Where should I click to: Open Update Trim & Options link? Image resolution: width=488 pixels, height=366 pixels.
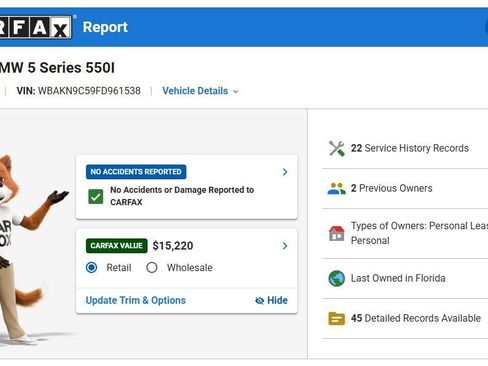pyautogui.click(x=136, y=300)
